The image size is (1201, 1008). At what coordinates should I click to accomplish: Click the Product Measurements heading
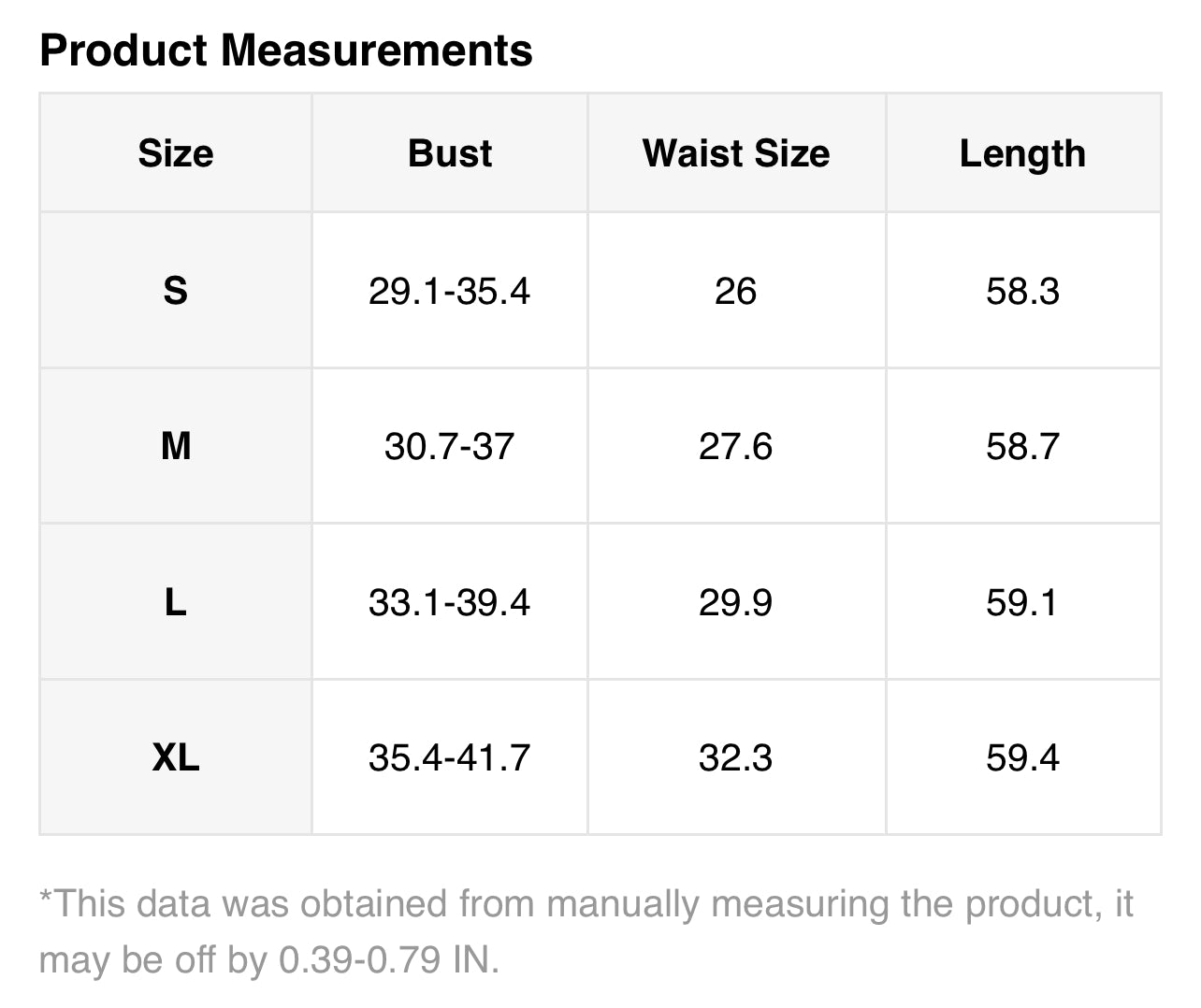[x=286, y=50]
